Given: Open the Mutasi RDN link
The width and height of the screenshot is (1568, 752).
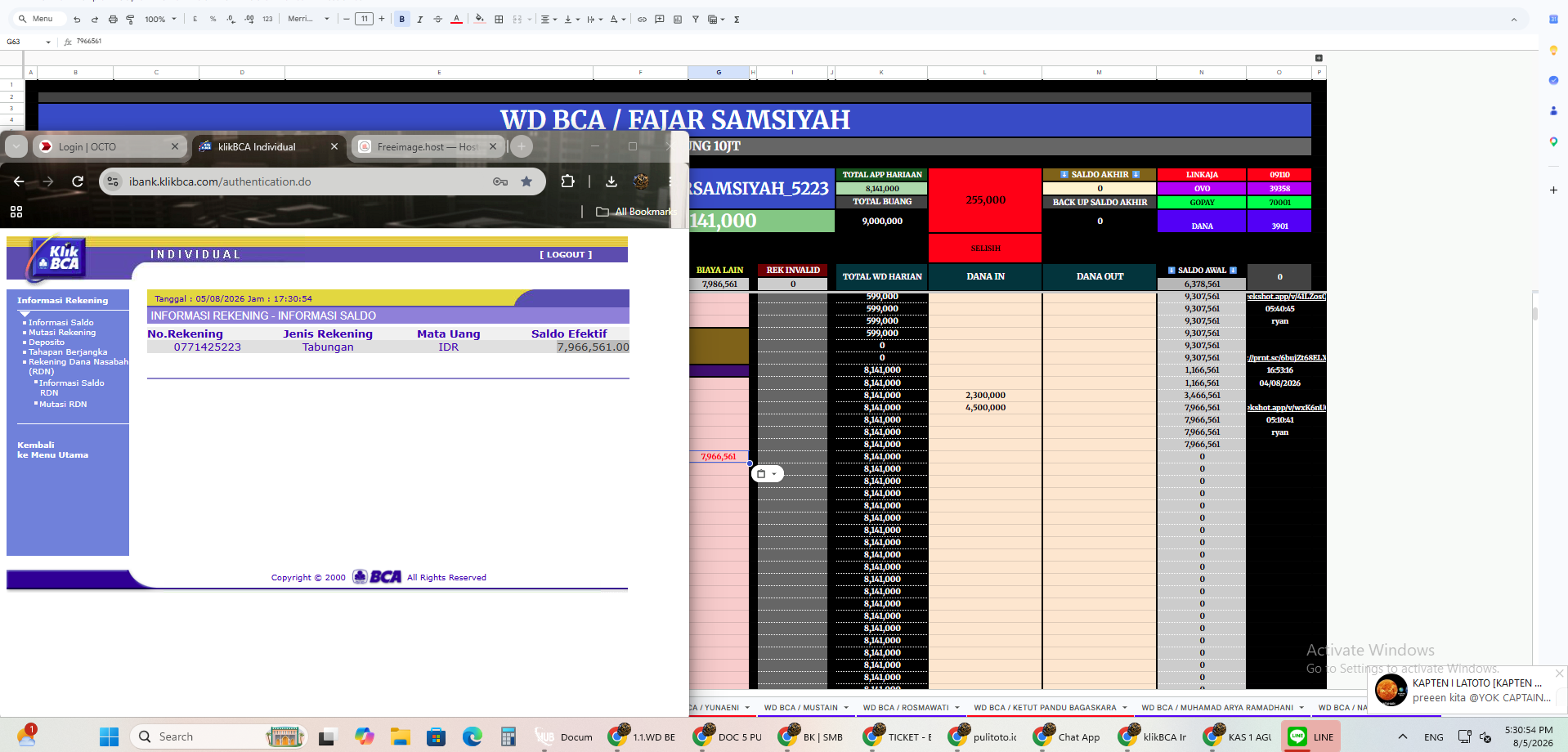Looking at the screenshot, I should coord(63,405).
